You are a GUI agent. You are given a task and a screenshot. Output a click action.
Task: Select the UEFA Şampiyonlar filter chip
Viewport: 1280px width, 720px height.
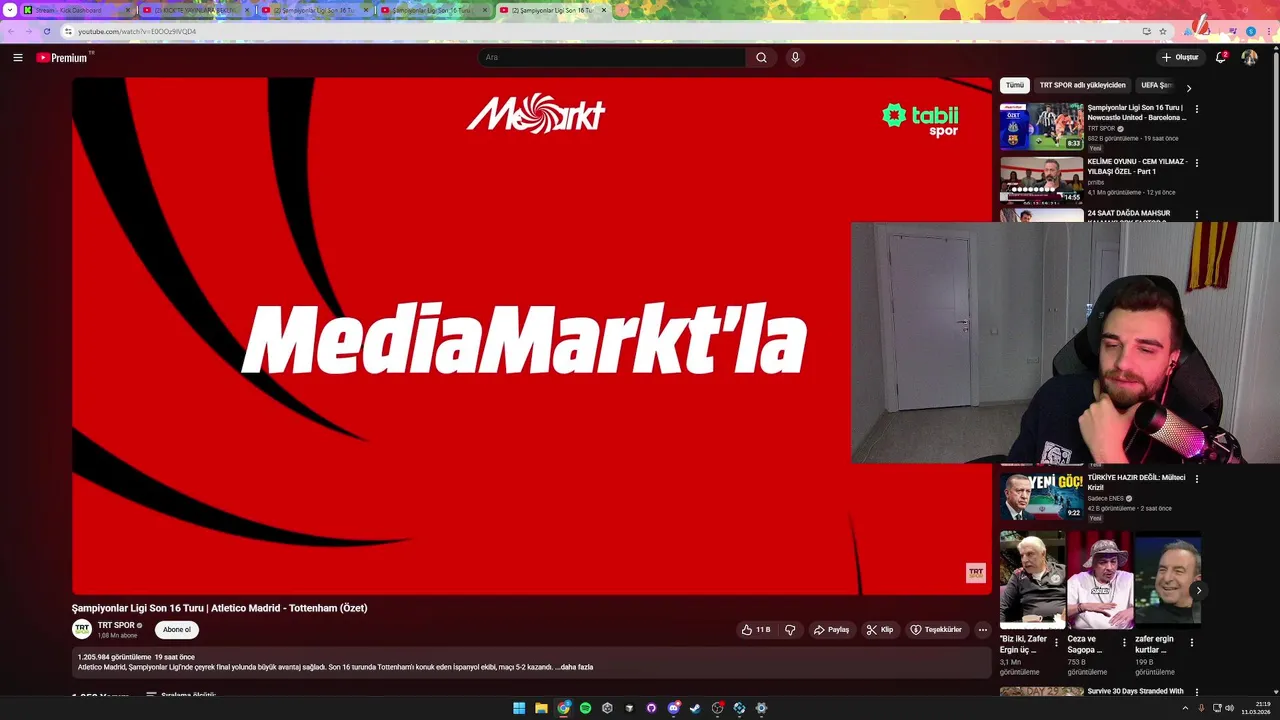1157,85
